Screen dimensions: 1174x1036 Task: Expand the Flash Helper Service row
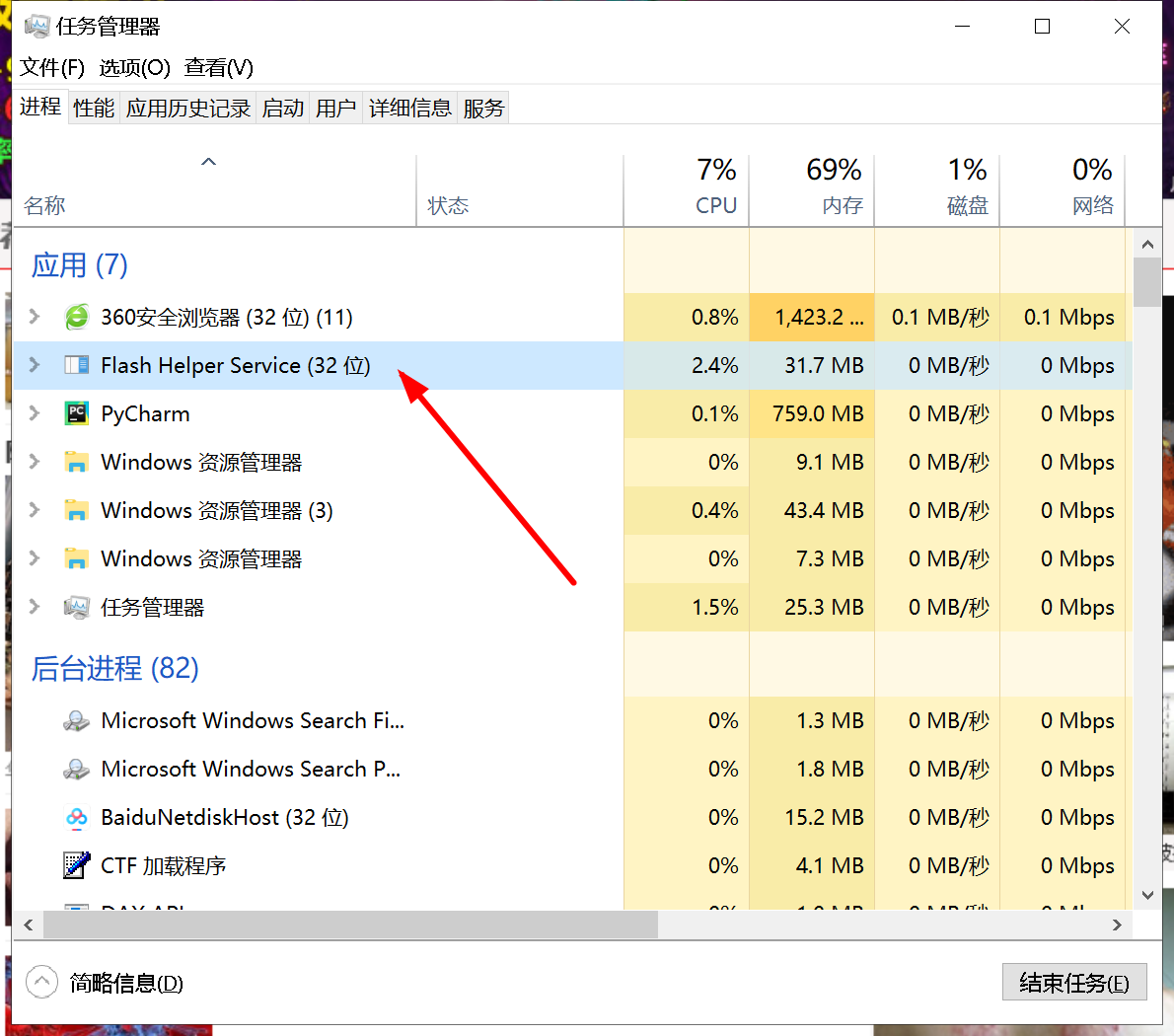pos(35,364)
